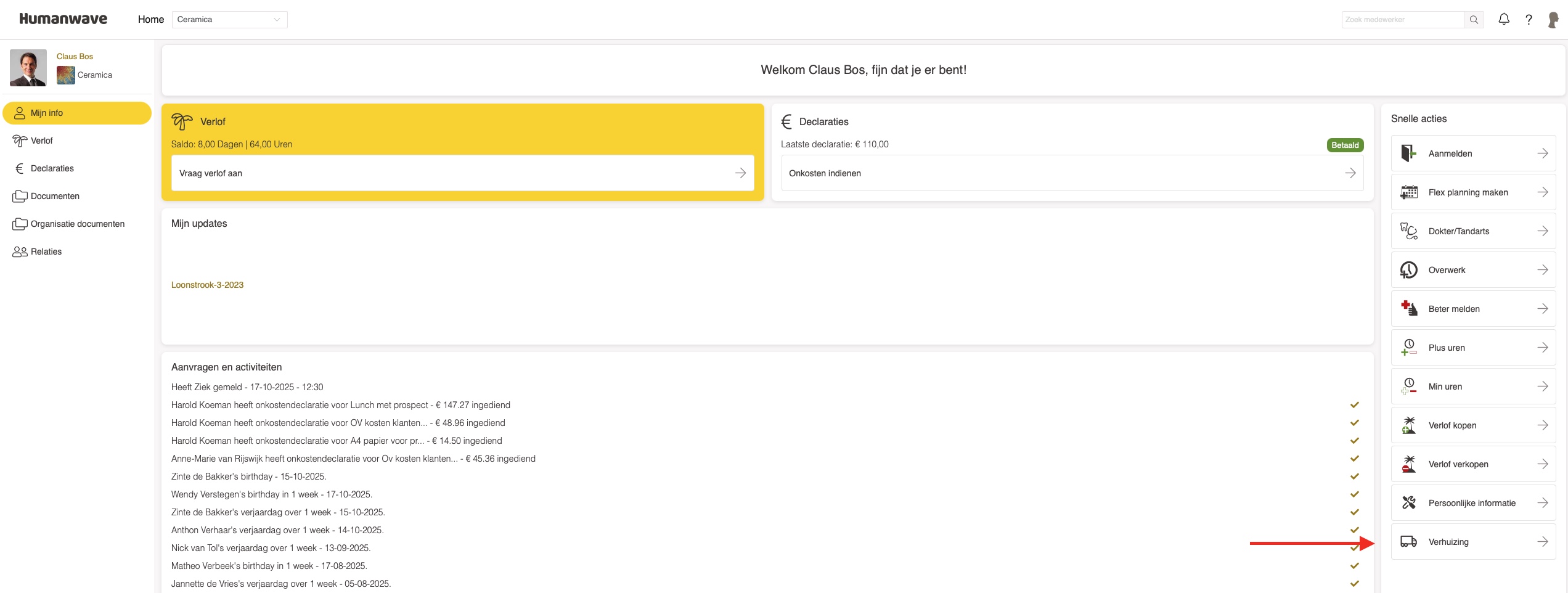Click the Verhuizing truck icon
This screenshot has width=1568, height=593.
click(1409, 542)
